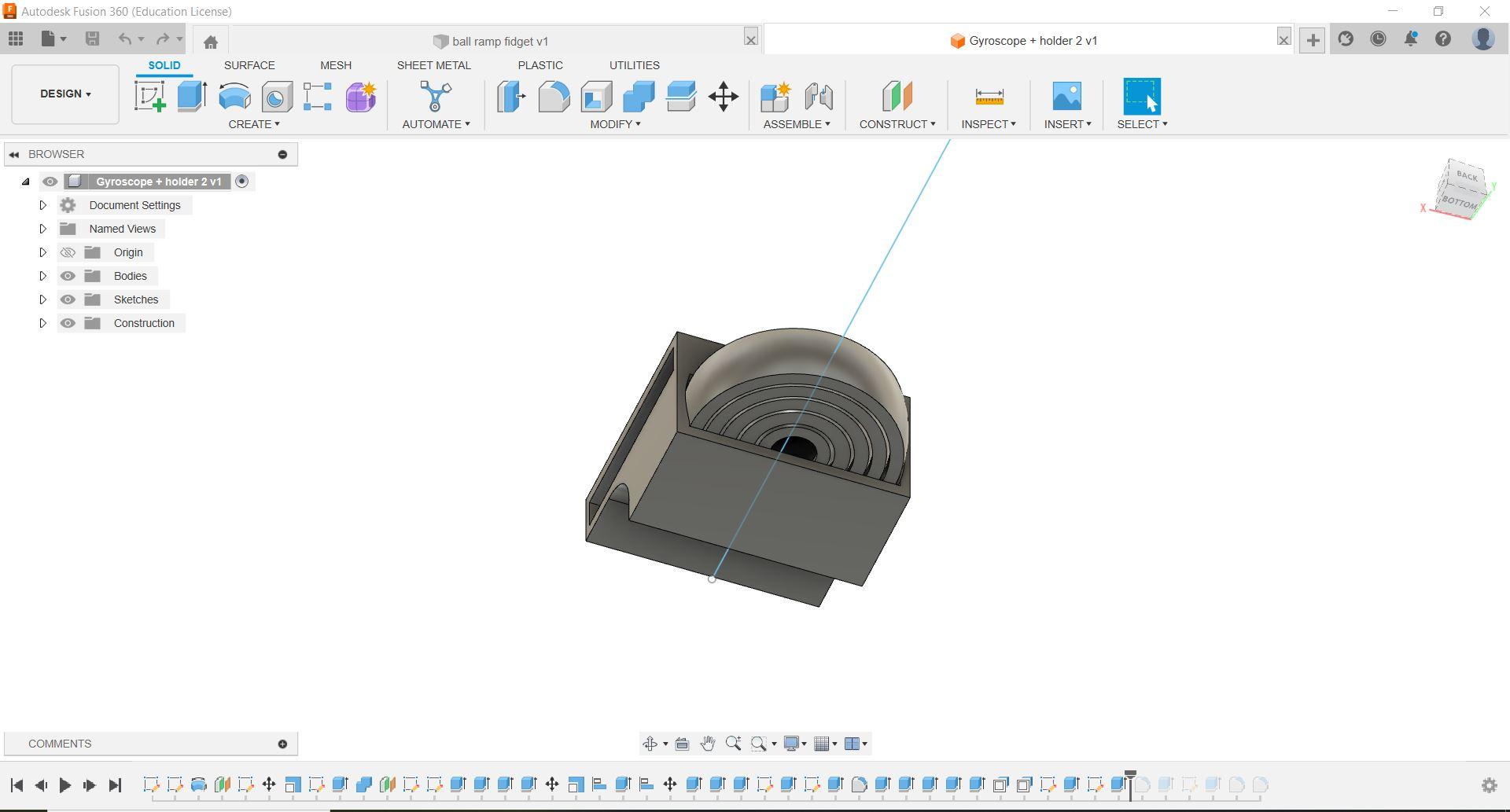Viewport: 1510px width, 812px height.
Task: Choose the Shell tool
Action: tap(596, 97)
